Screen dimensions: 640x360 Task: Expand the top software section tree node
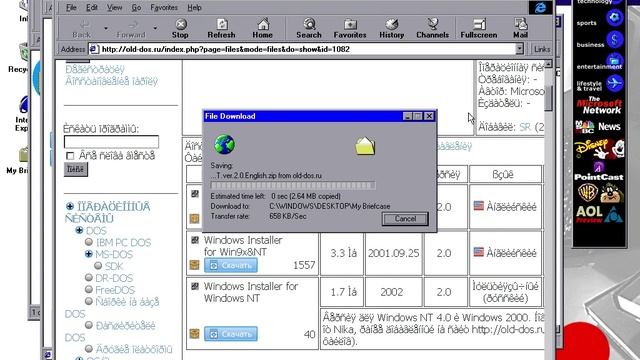70,207
